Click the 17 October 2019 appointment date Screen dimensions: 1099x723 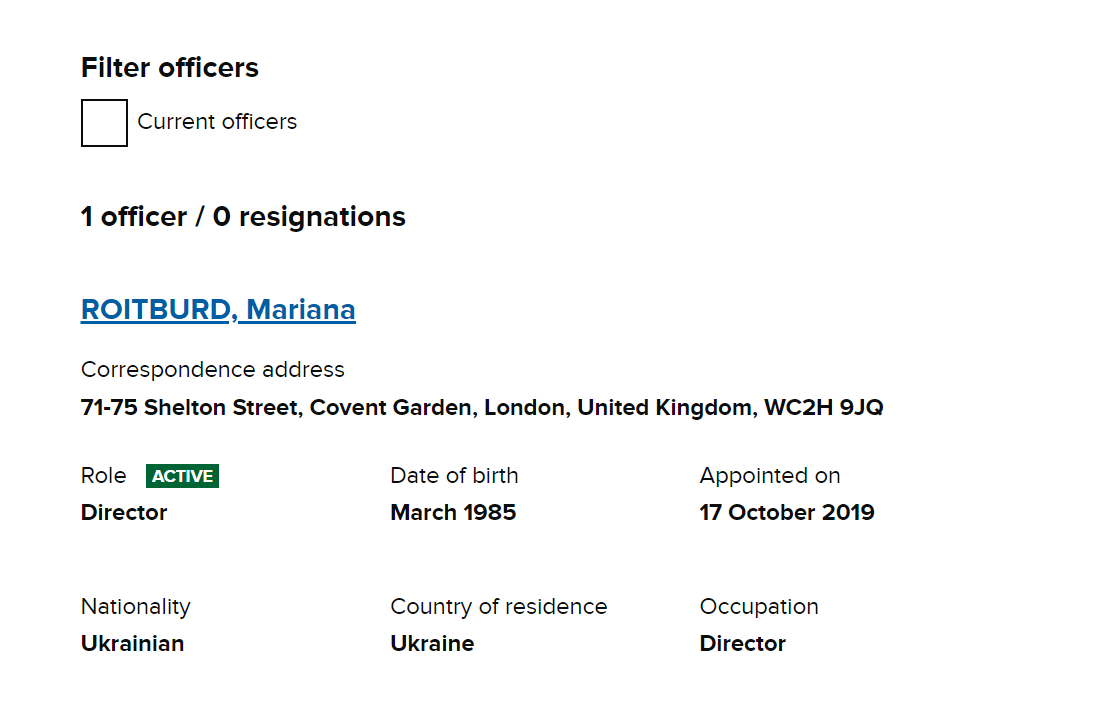[787, 512]
